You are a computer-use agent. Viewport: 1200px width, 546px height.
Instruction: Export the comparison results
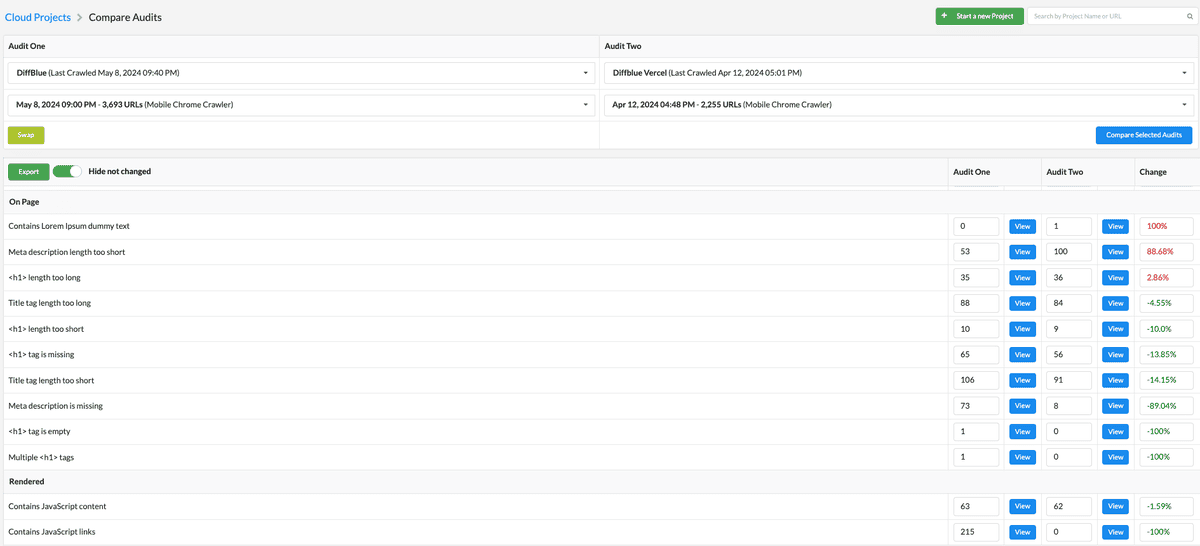click(x=29, y=172)
